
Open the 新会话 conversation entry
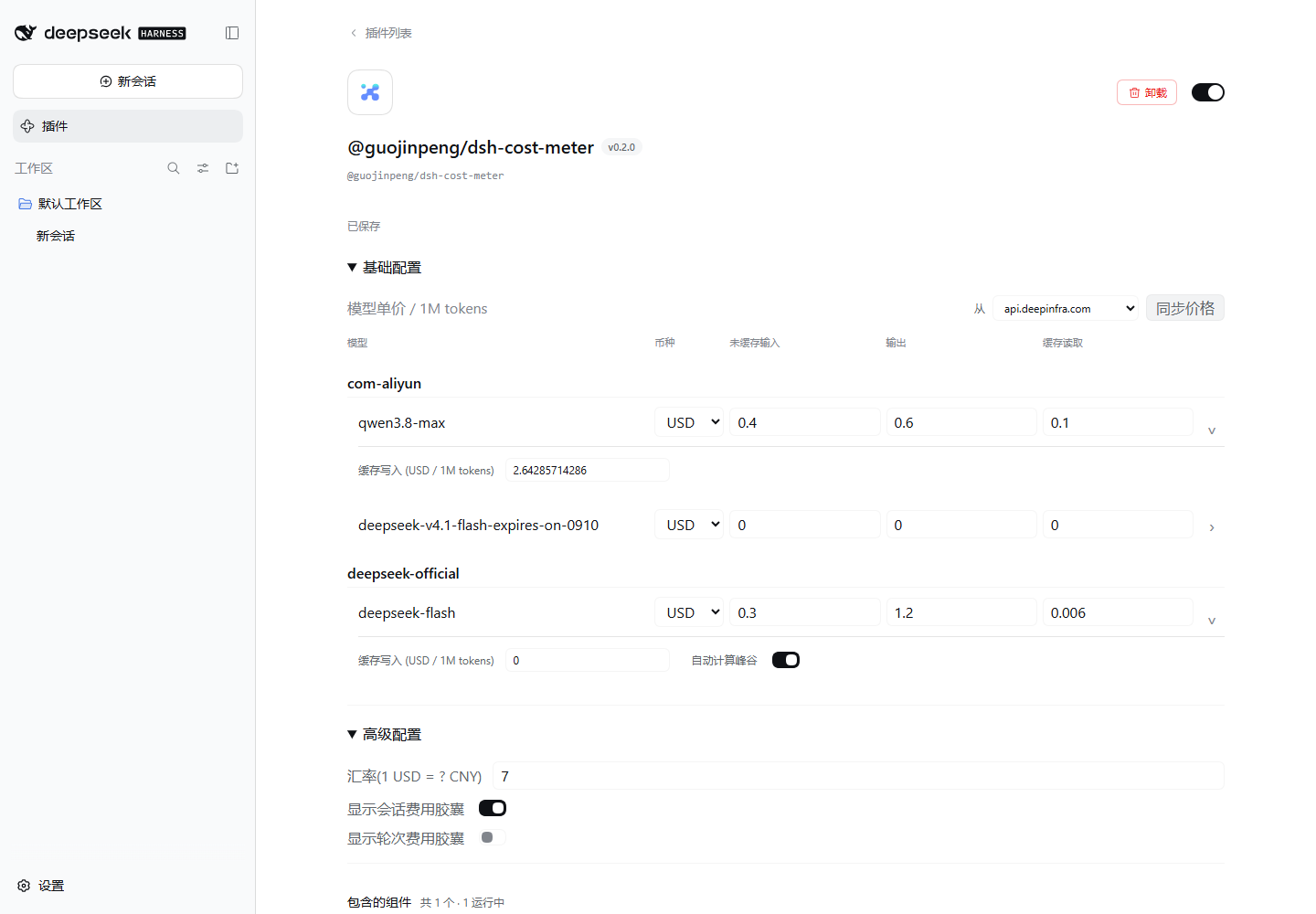pyautogui.click(x=56, y=236)
